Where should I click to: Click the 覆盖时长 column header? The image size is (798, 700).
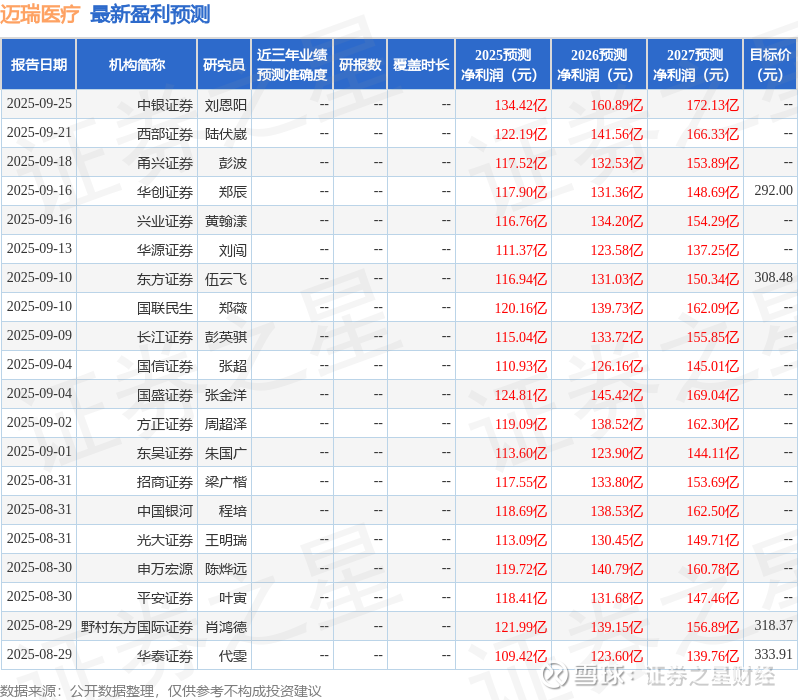pos(421,64)
